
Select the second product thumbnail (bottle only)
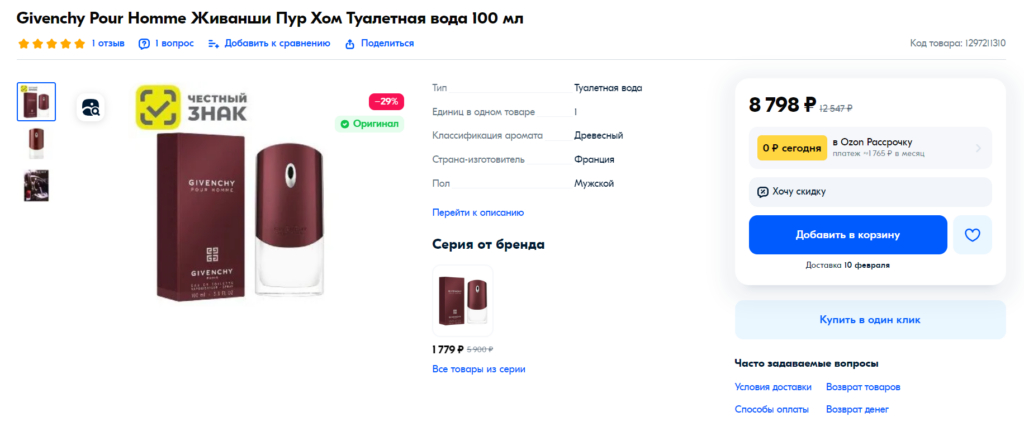click(x=37, y=143)
